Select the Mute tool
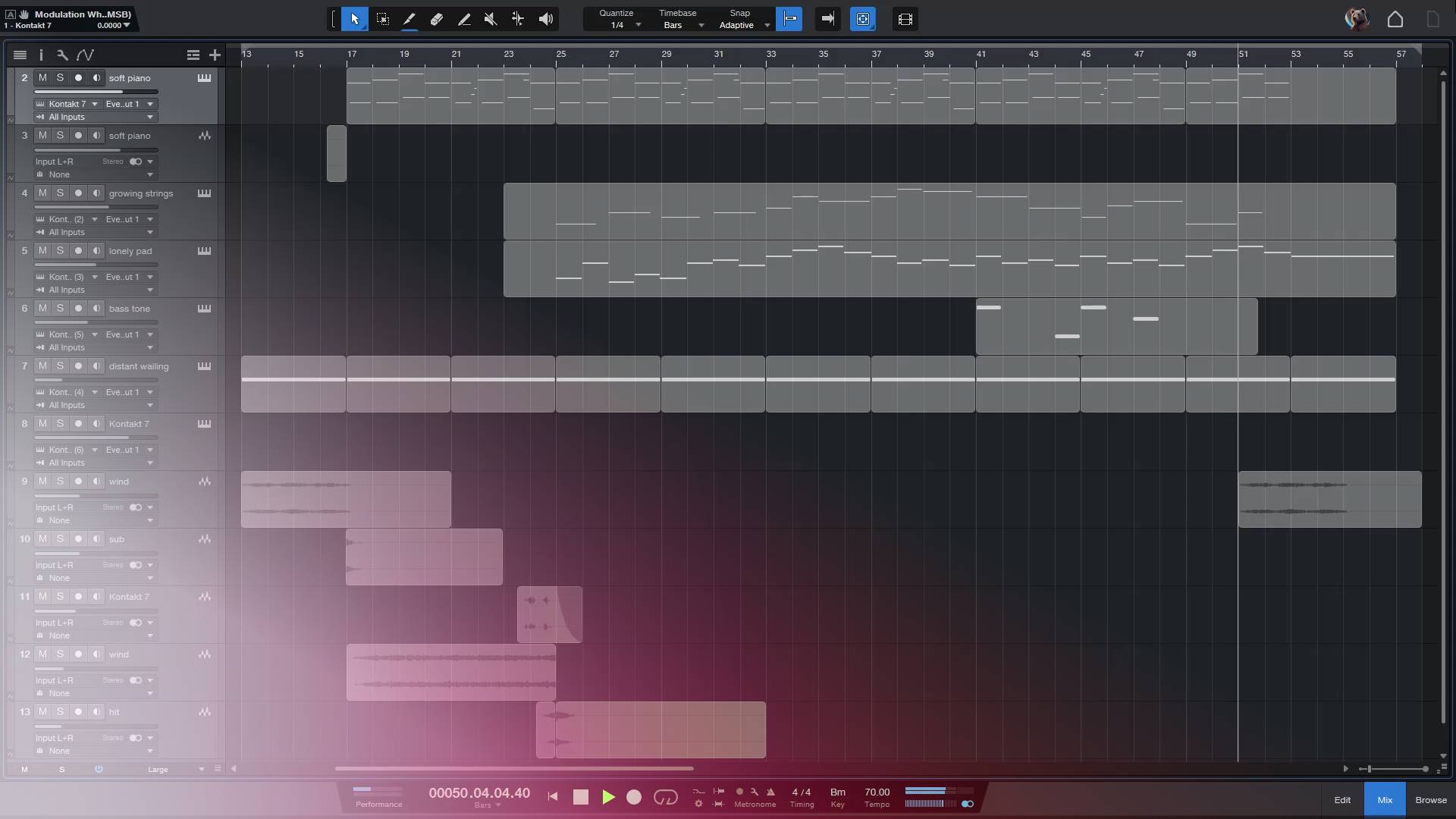Viewport: 1456px width, 819px height. click(x=491, y=19)
